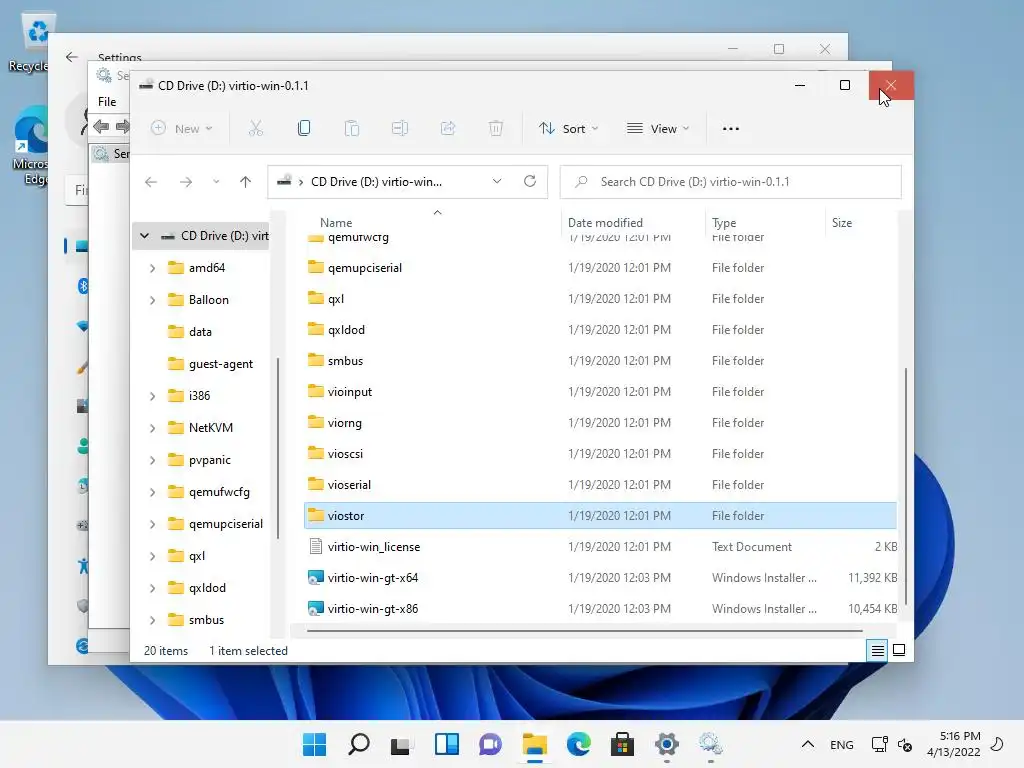
Task: Expand amd64 folder in navigation tree
Action: coord(152,268)
